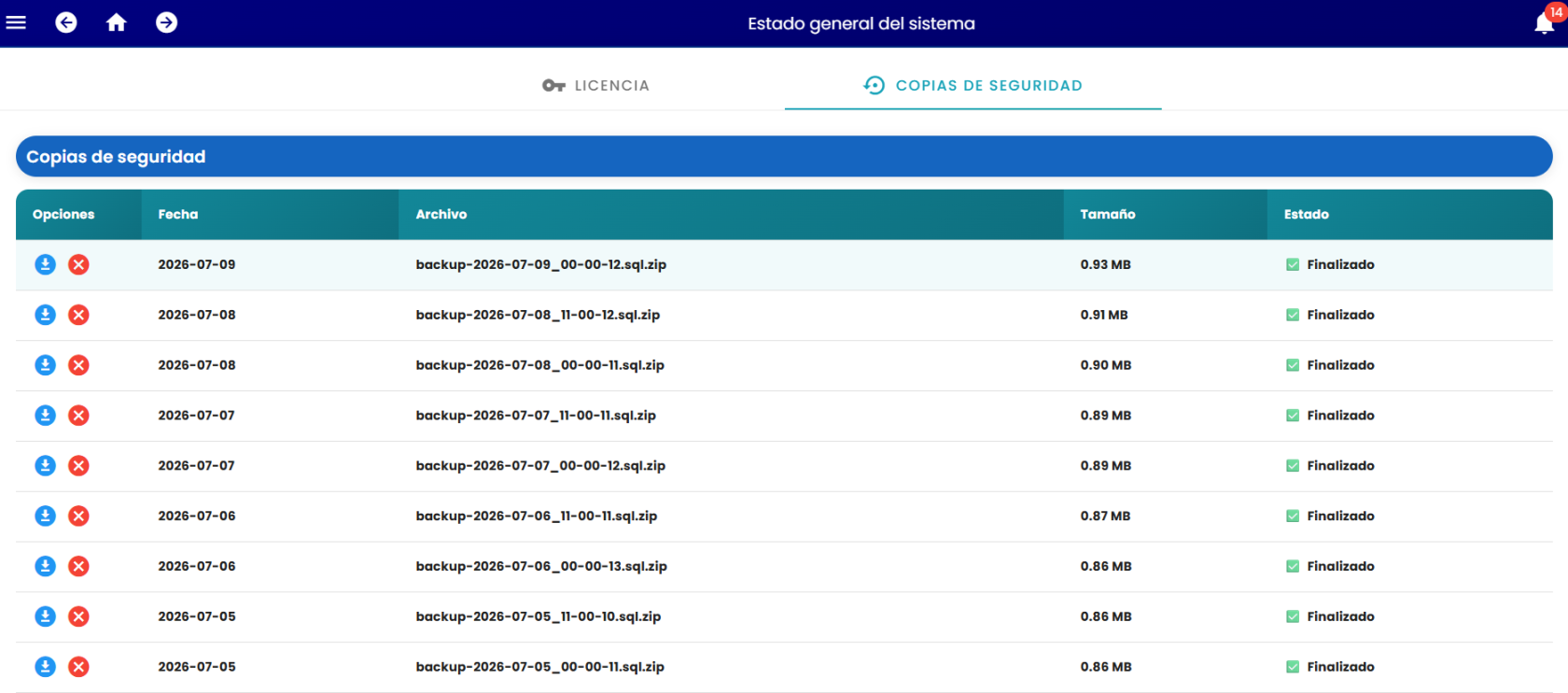Go forward with the right arrow icon

[x=167, y=22]
